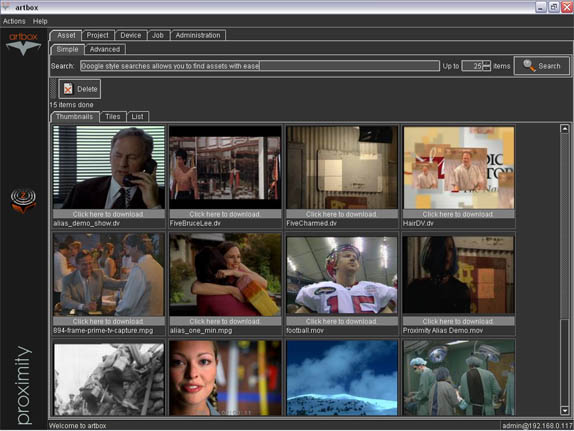
Task: Select the alias_demo_show.dv thumbnail
Action: pos(108,167)
